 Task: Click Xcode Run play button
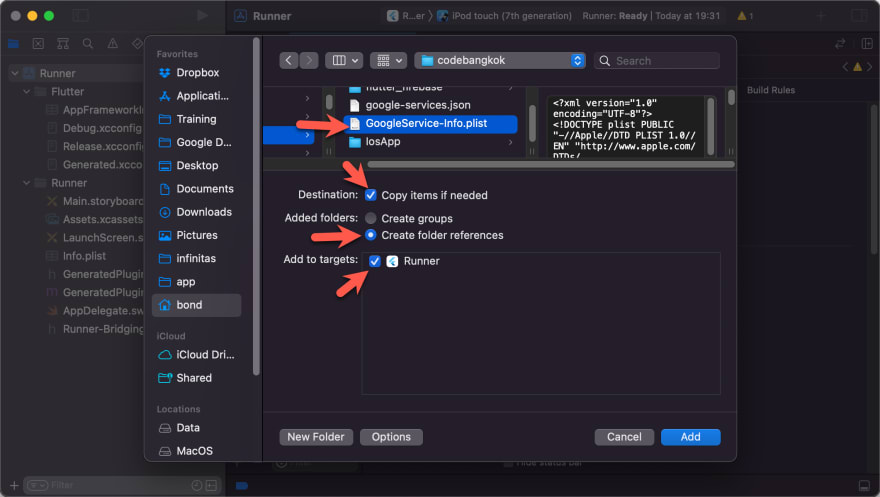203,16
